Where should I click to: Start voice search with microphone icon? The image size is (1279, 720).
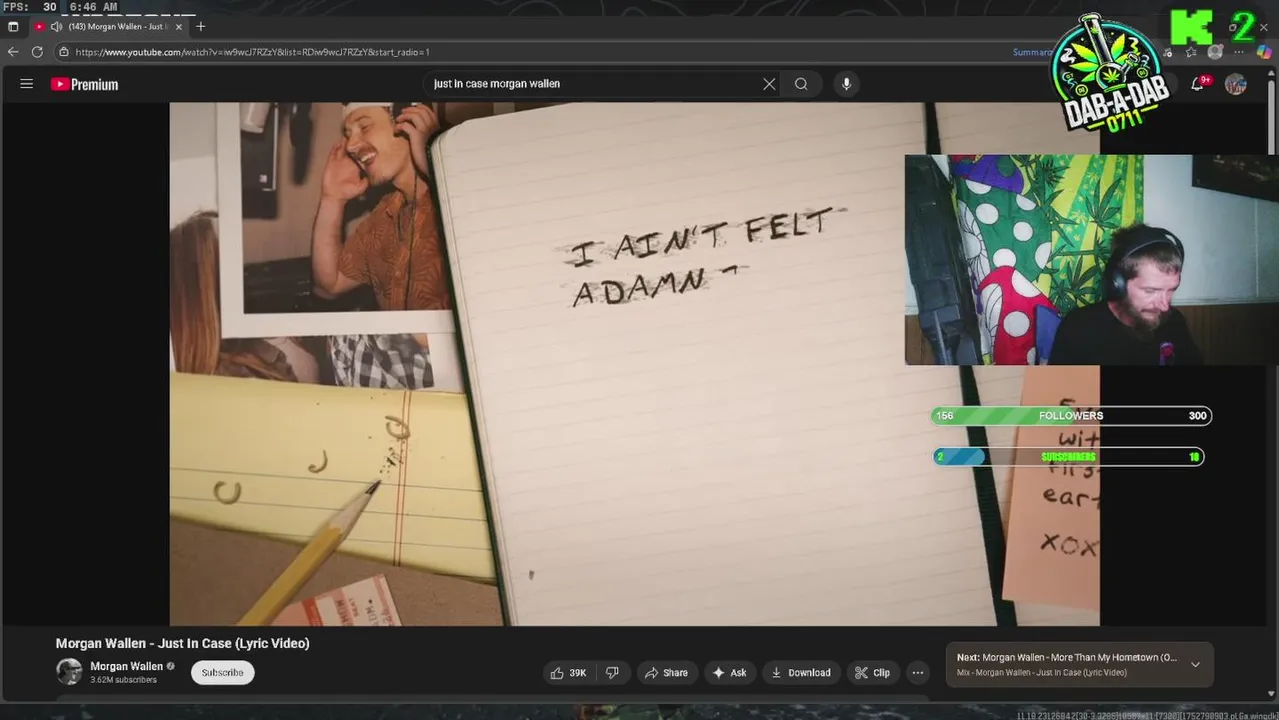coord(846,84)
